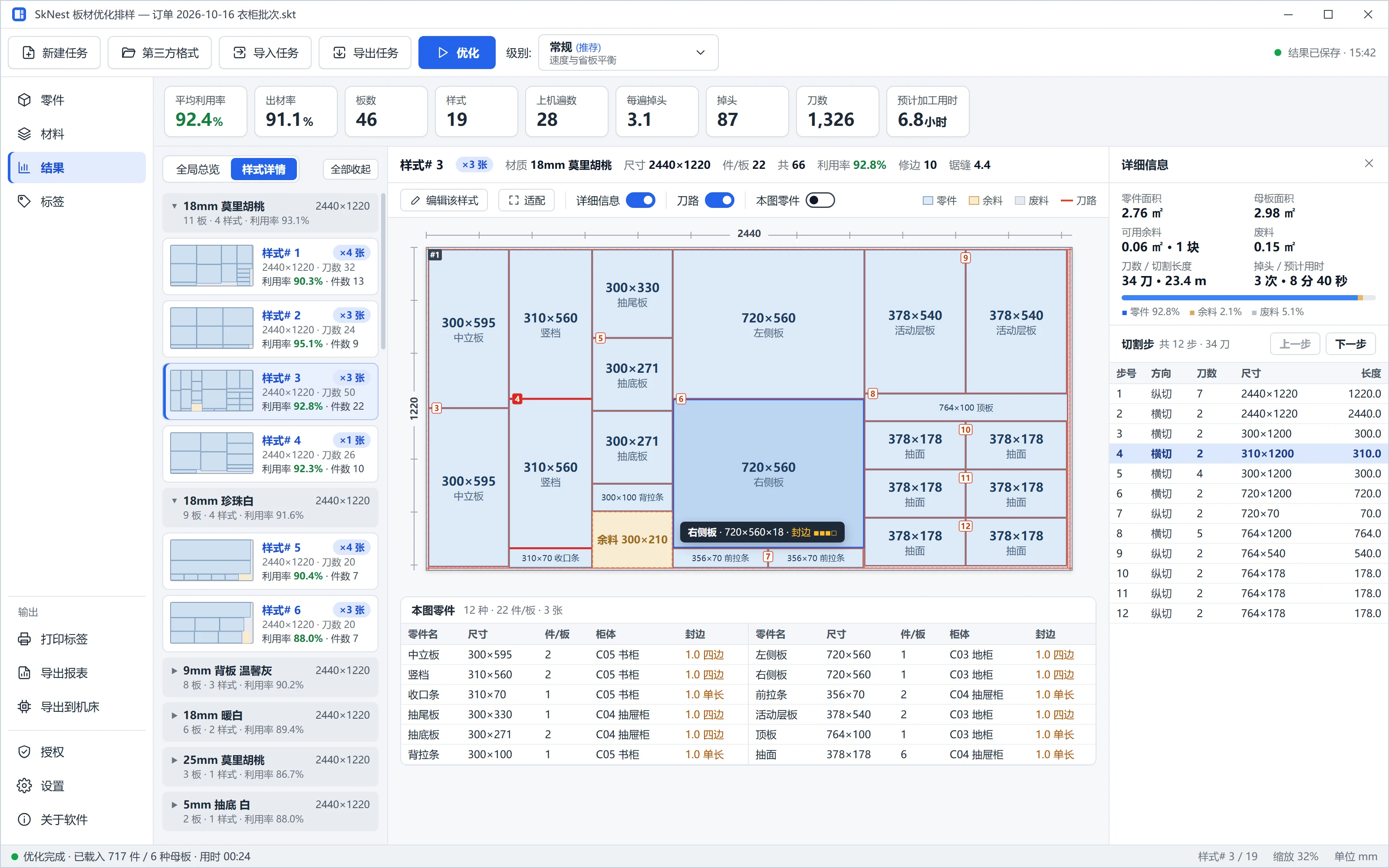Click the 余料 legend color swatch
This screenshot has width=1389, height=868.
[x=974, y=201]
